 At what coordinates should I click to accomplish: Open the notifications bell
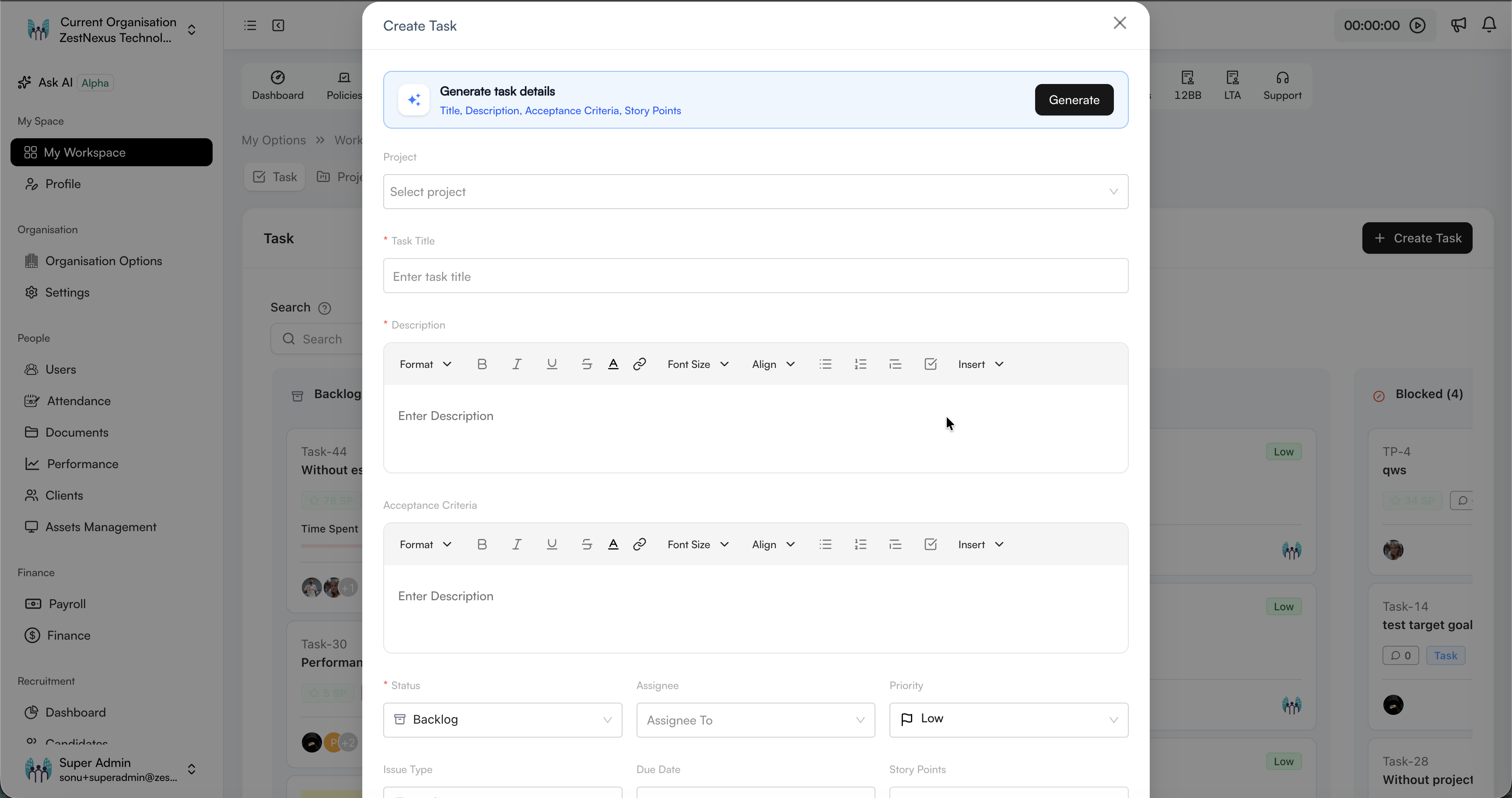point(1489,24)
